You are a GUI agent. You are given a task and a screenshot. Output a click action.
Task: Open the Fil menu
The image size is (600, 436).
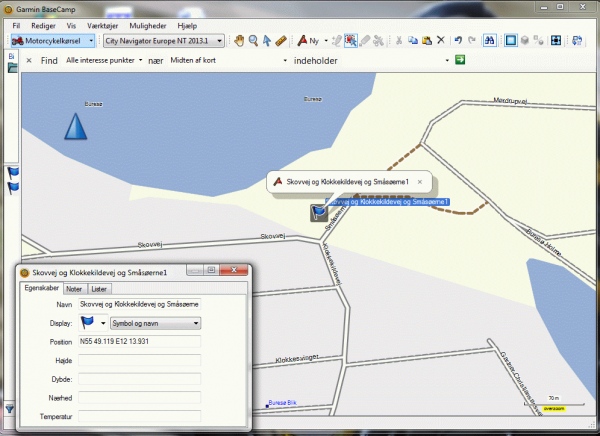point(16,26)
